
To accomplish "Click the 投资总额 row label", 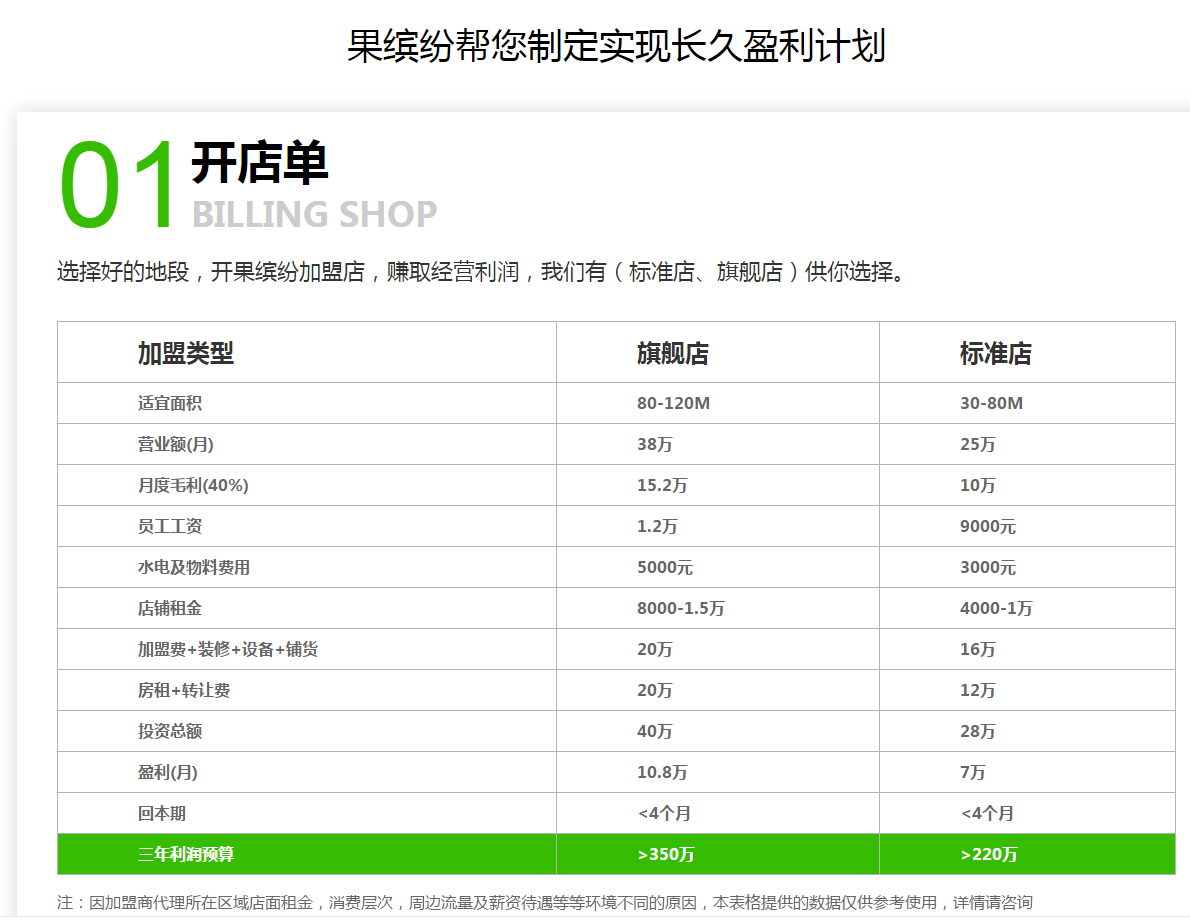I will 170,731.
